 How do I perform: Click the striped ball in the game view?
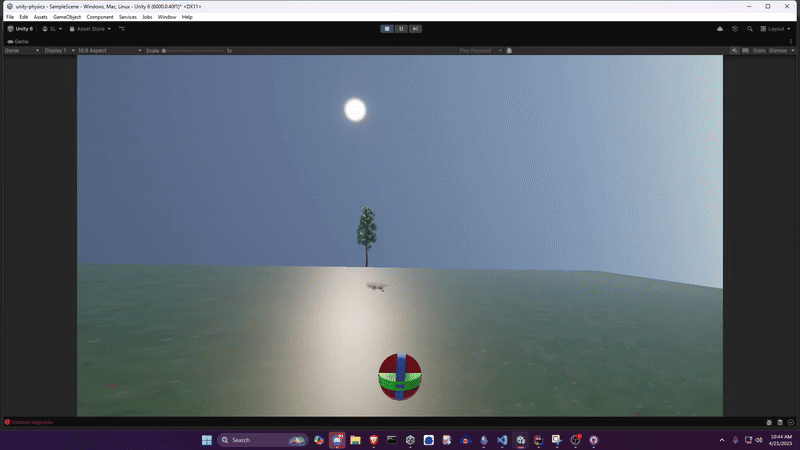tap(400, 377)
